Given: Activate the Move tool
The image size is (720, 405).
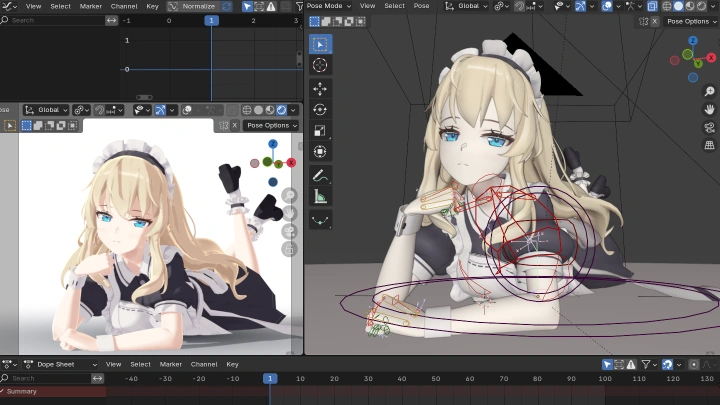Looking at the screenshot, I should tap(320, 88).
